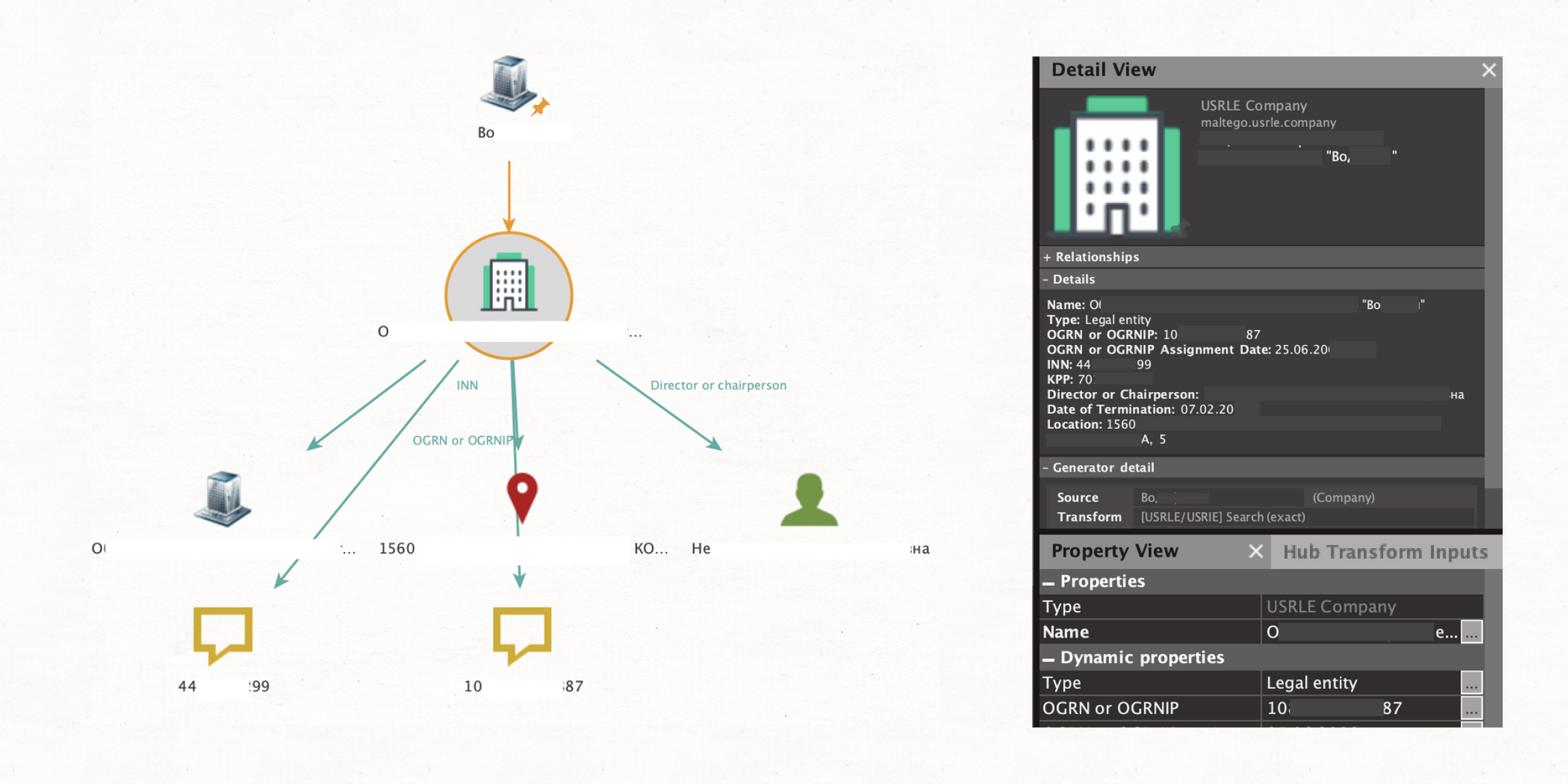
Task: Click the 'He' person node label
Action: click(701, 549)
